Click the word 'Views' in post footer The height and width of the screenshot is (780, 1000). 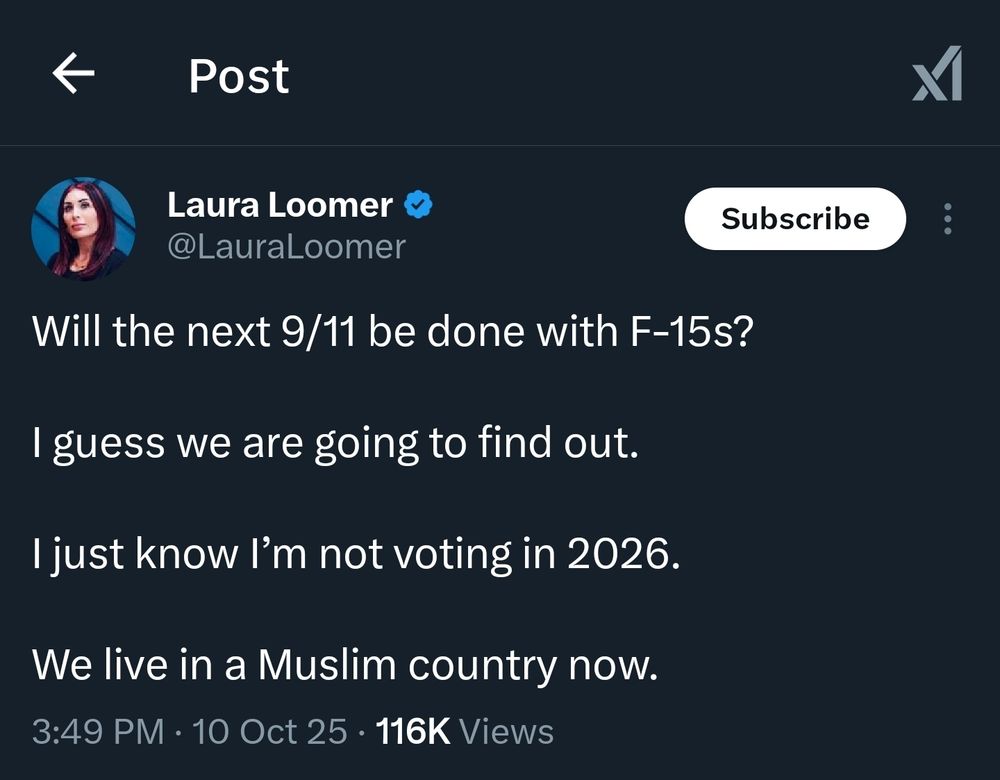pos(506,732)
